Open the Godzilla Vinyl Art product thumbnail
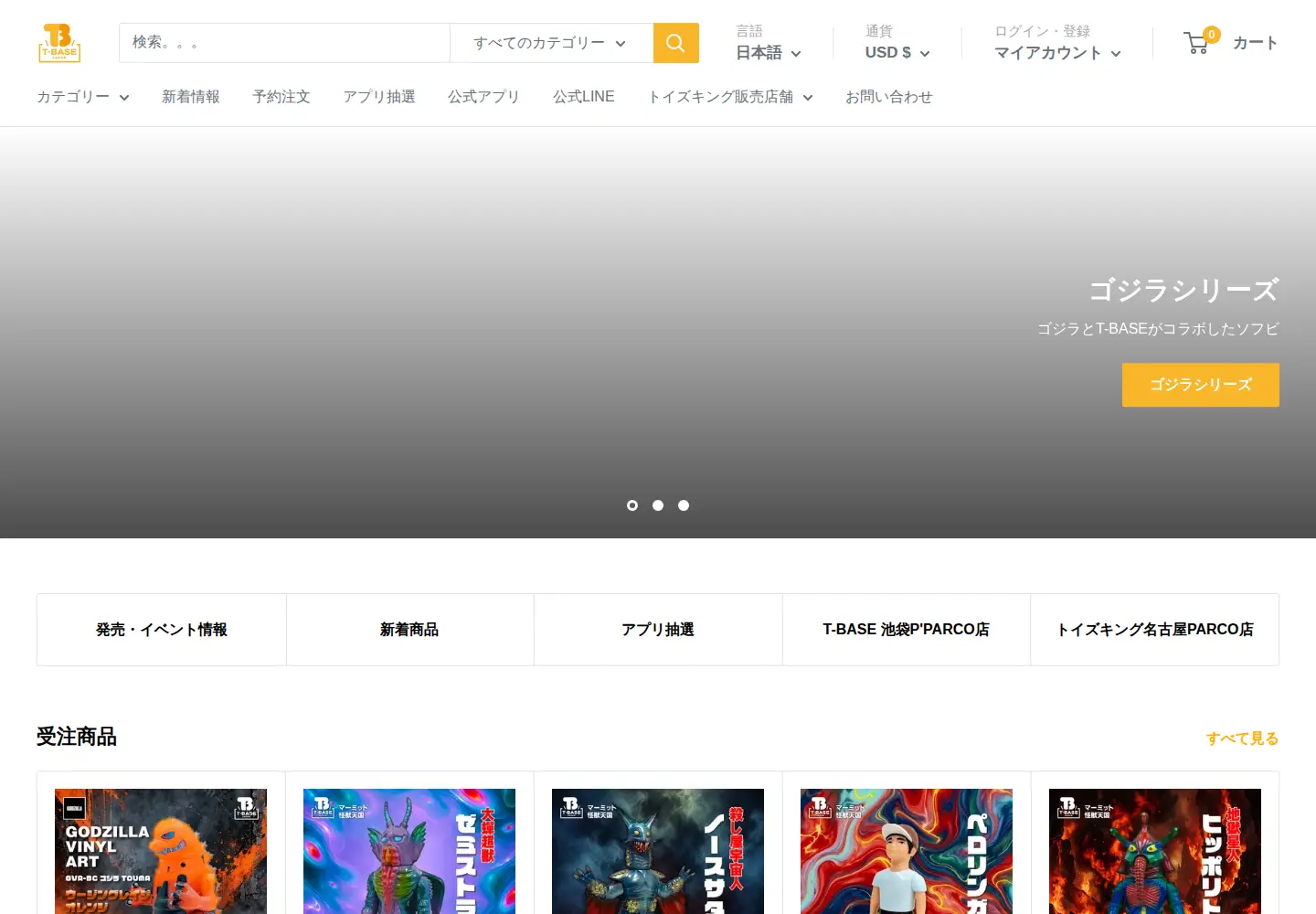Viewport: 1316px width, 914px height. pos(161,851)
